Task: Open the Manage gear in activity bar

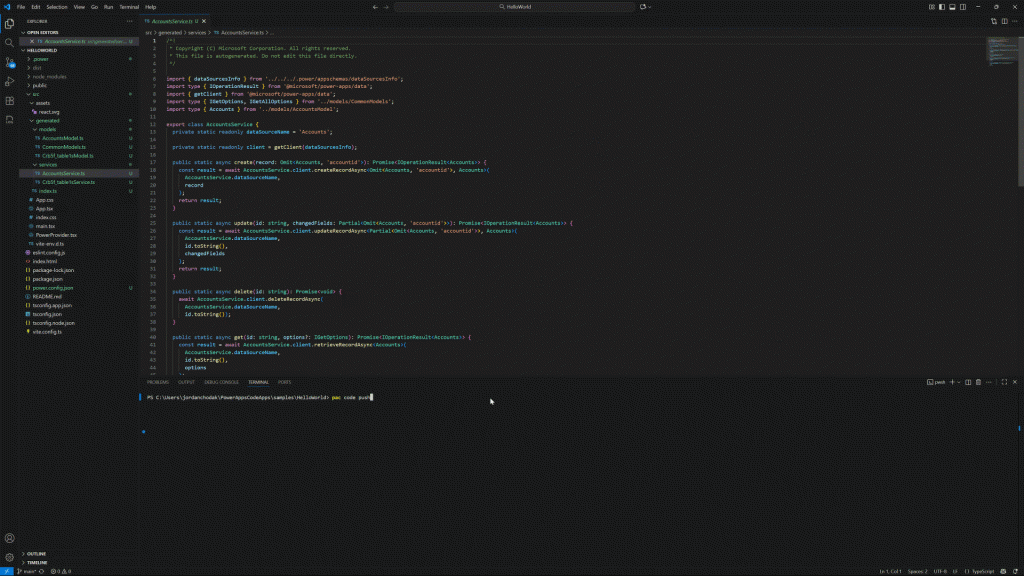Action: (x=9, y=557)
